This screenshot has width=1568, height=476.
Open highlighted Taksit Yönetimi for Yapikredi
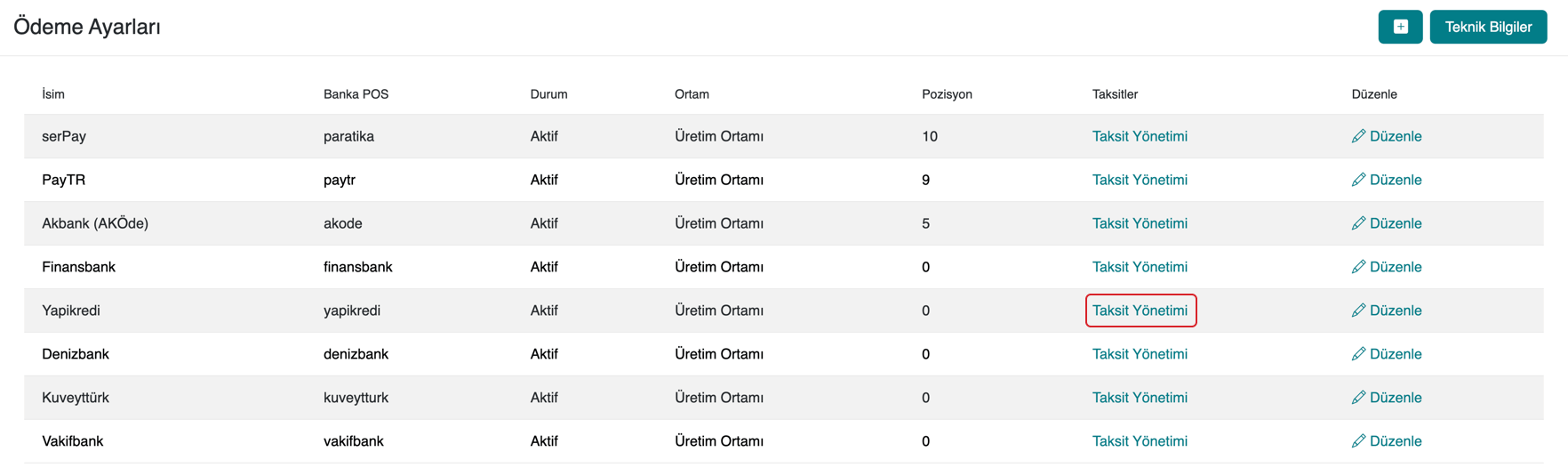point(1140,311)
